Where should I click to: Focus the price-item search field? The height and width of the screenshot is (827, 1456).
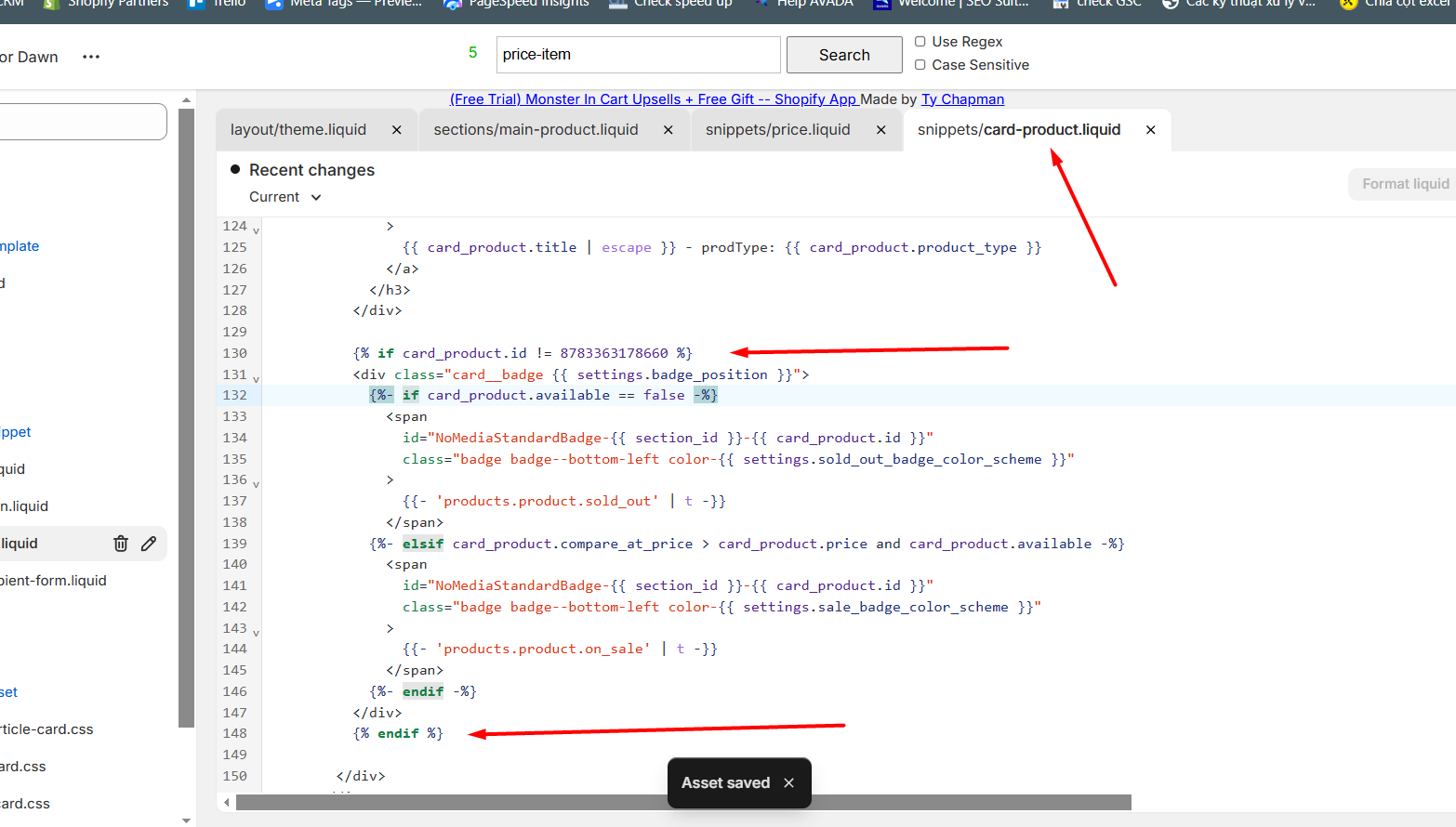click(638, 55)
